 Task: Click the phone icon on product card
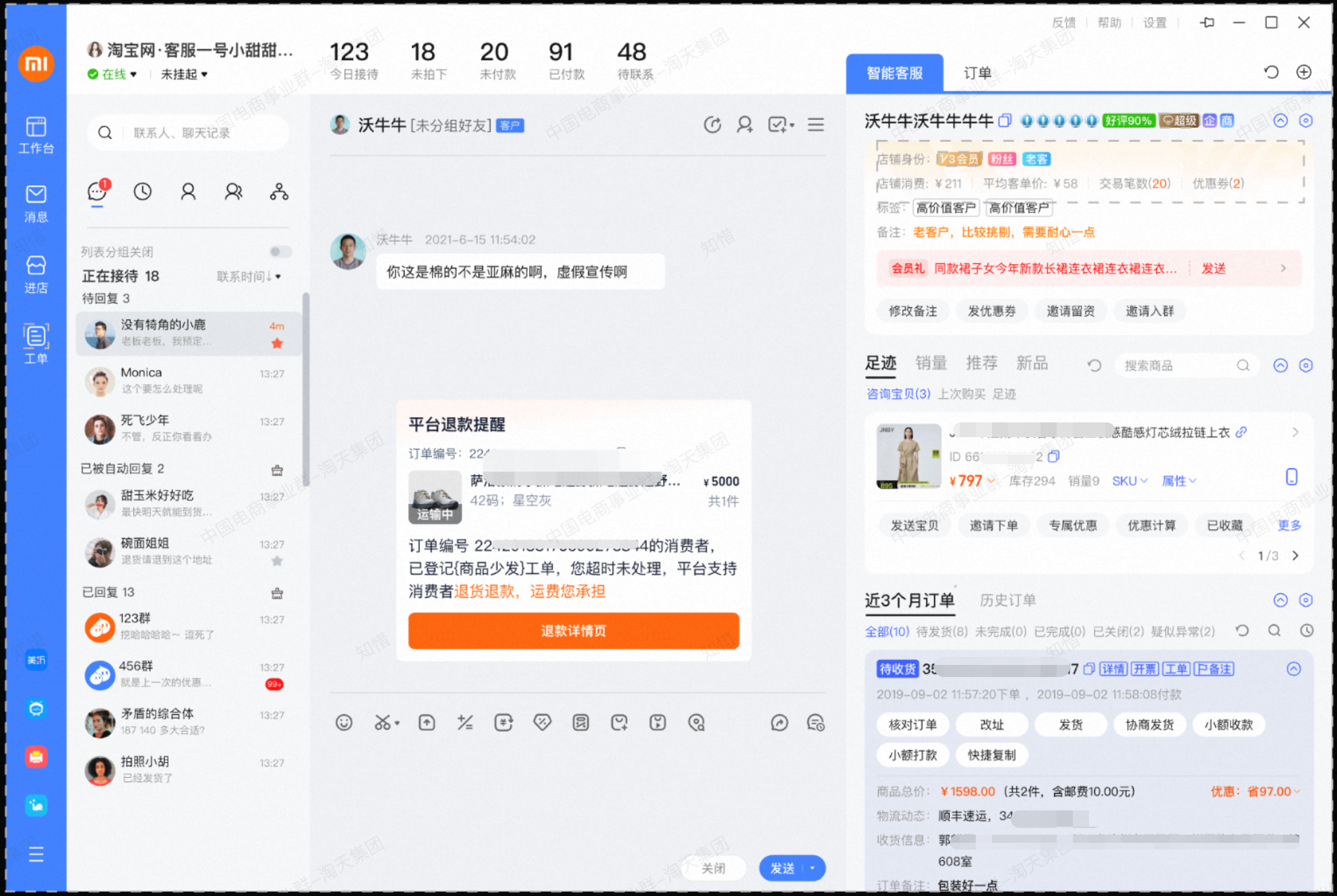tap(1292, 477)
